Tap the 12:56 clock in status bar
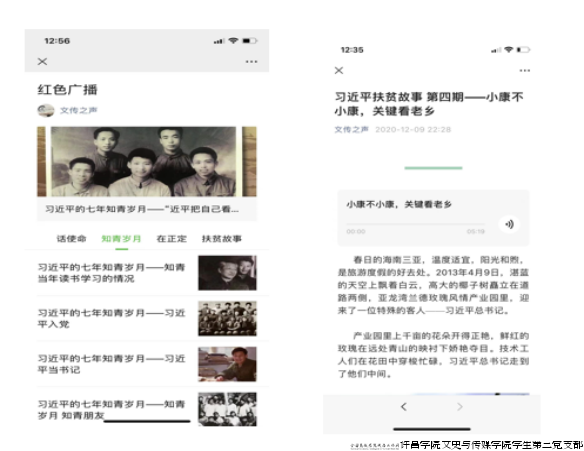584x451 pixels. tap(57, 41)
